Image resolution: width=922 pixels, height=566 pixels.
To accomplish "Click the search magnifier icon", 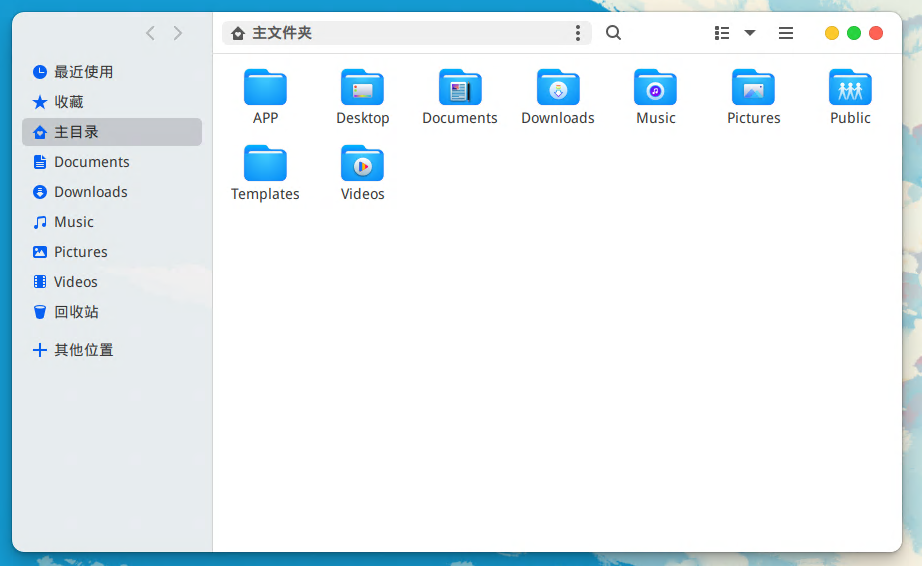I will pyautogui.click(x=613, y=33).
